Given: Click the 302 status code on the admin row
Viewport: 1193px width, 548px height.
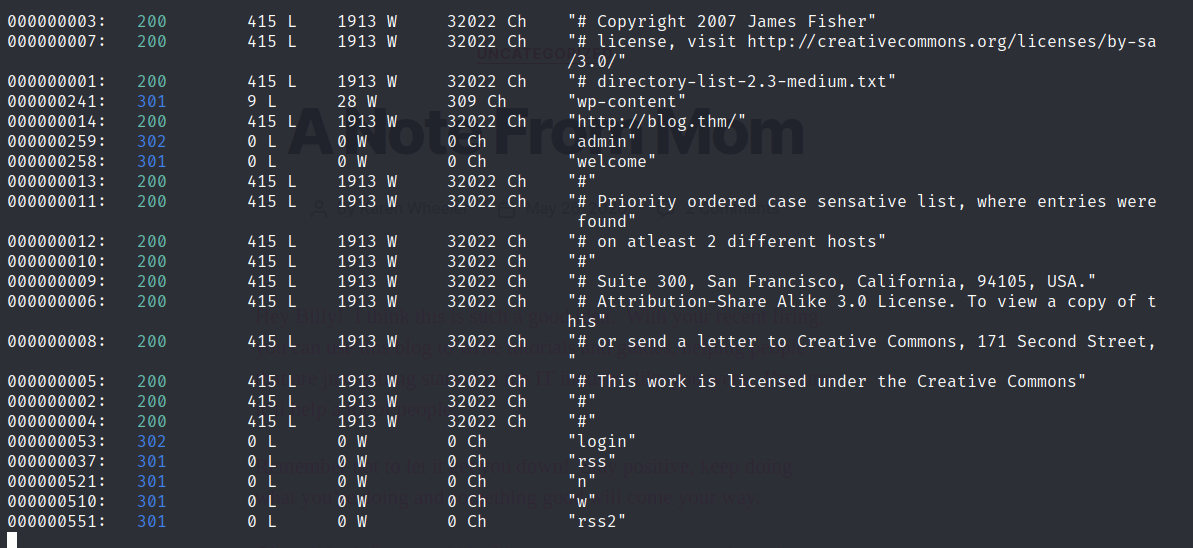Looking at the screenshot, I should (151, 142).
